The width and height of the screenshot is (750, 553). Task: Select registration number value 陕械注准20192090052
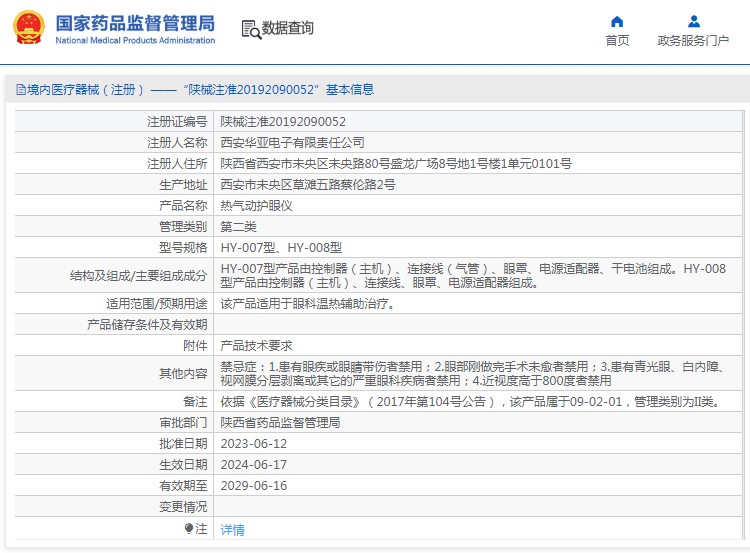(283, 122)
